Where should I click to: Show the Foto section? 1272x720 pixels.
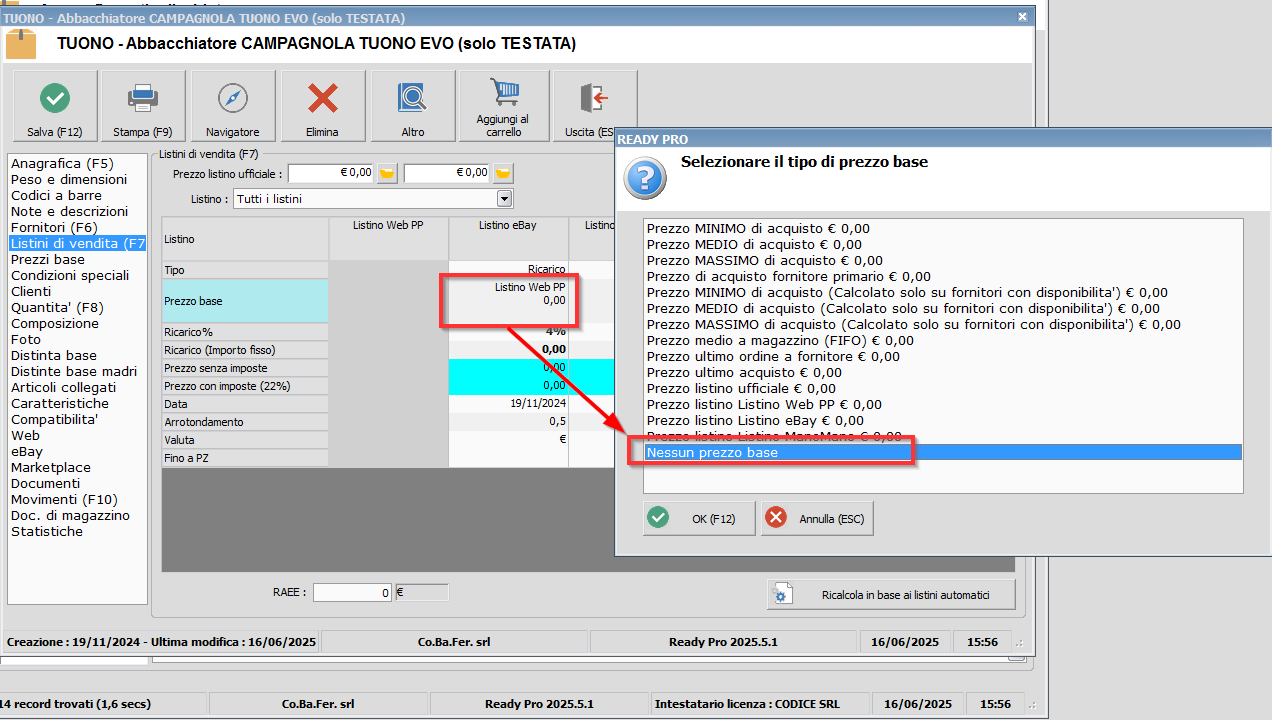point(26,339)
